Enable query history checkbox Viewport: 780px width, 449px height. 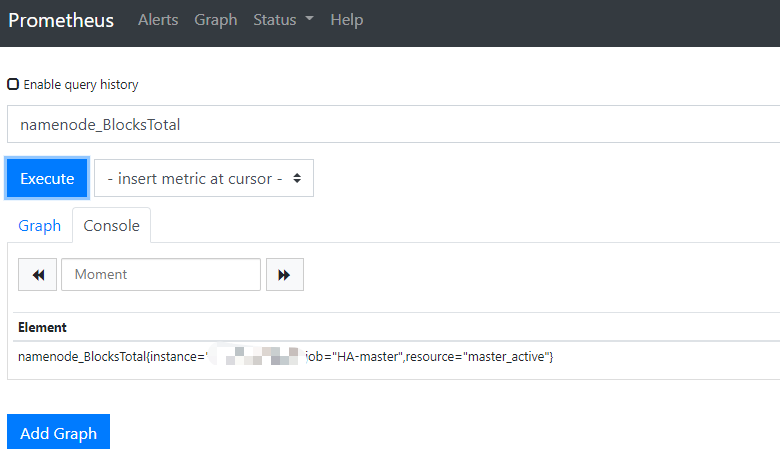pos(13,84)
